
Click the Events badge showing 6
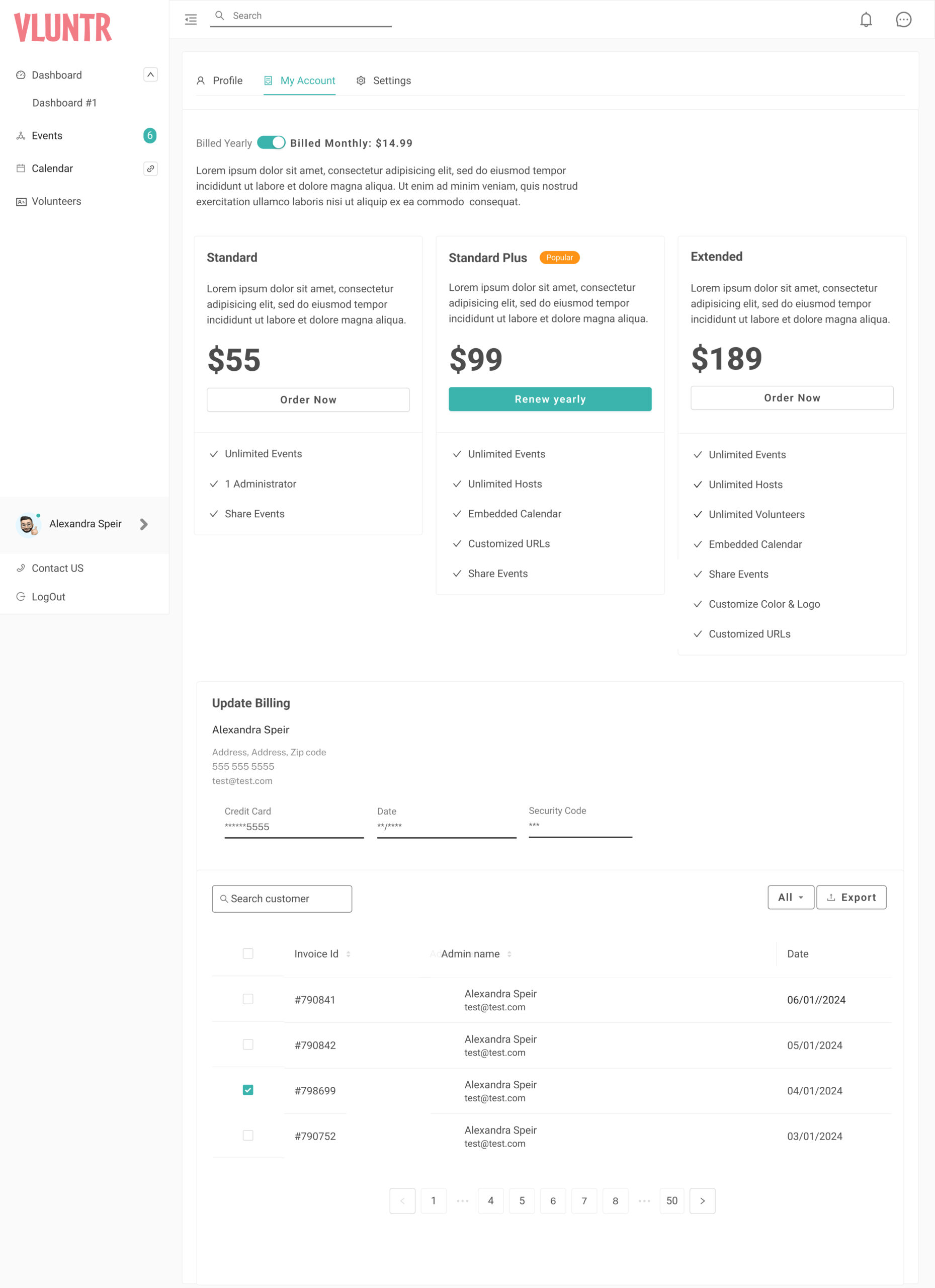tap(150, 136)
